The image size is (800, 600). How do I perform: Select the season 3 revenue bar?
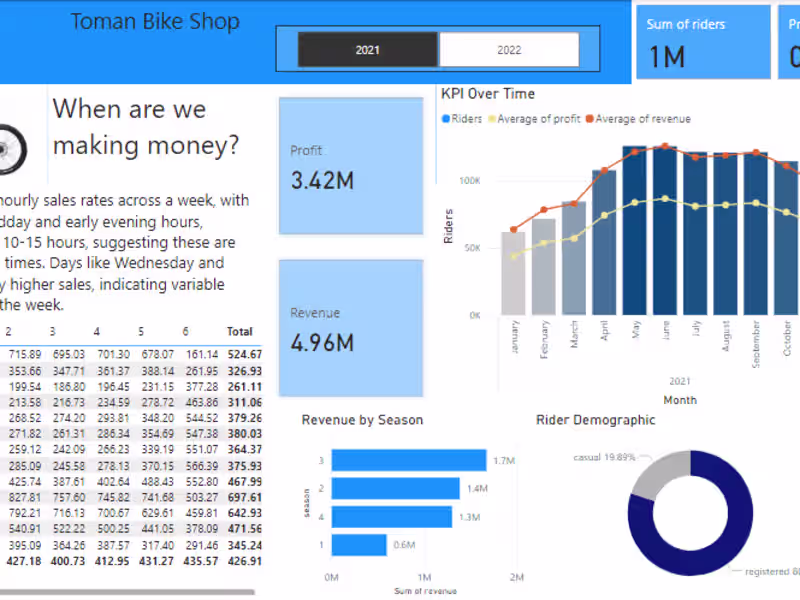pyautogui.click(x=409, y=460)
